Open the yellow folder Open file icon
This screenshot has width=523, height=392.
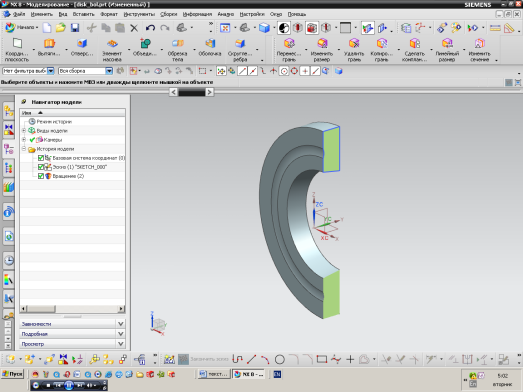[x=60, y=28]
